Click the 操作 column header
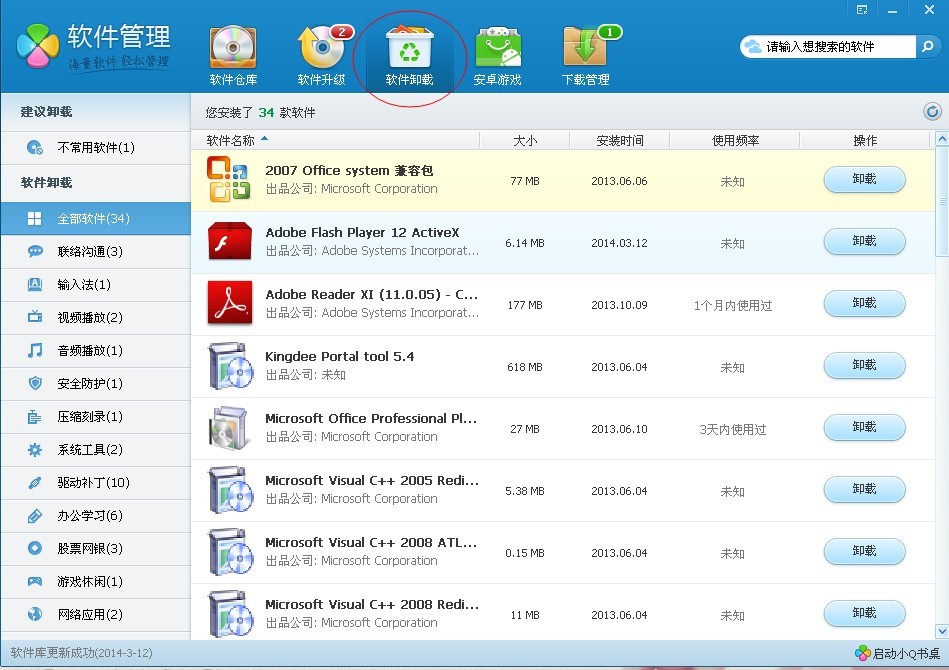This screenshot has height=670, width=949. pyautogui.click(x=864, y=140)
